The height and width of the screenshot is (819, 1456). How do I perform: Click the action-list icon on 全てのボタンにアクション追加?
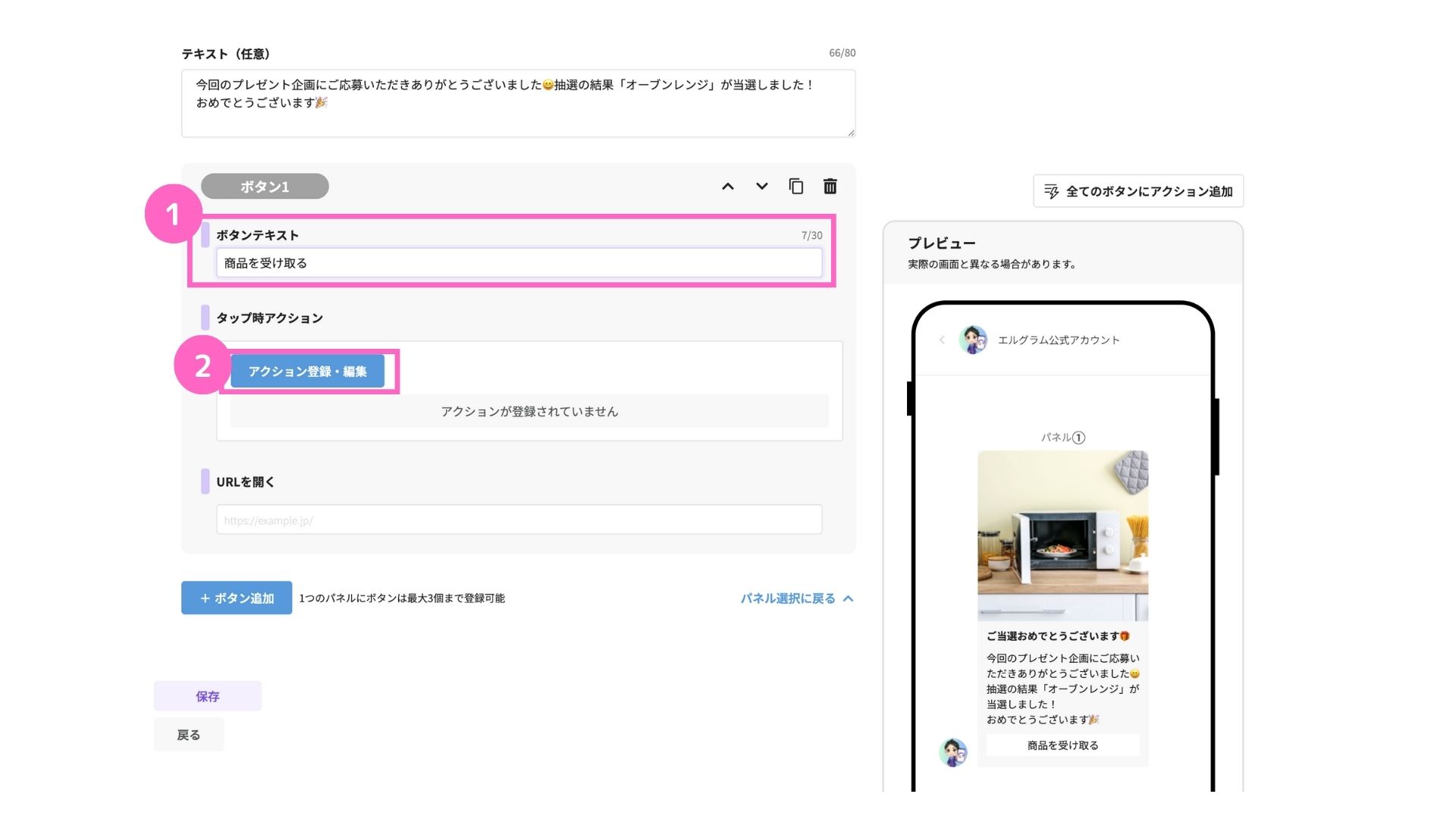[1051, 191]
